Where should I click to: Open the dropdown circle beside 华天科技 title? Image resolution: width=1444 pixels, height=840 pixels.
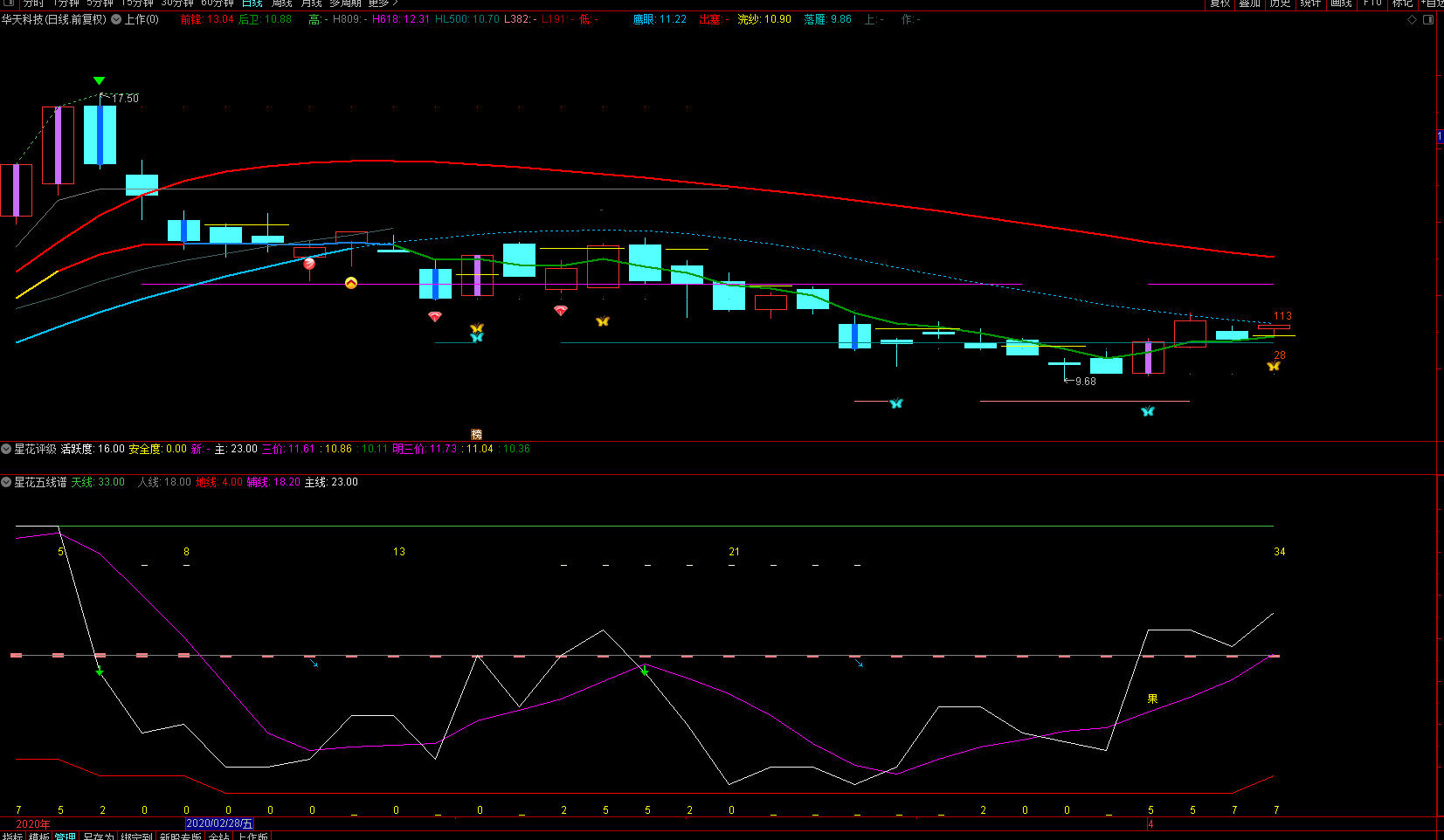click(x=116, y=19)
